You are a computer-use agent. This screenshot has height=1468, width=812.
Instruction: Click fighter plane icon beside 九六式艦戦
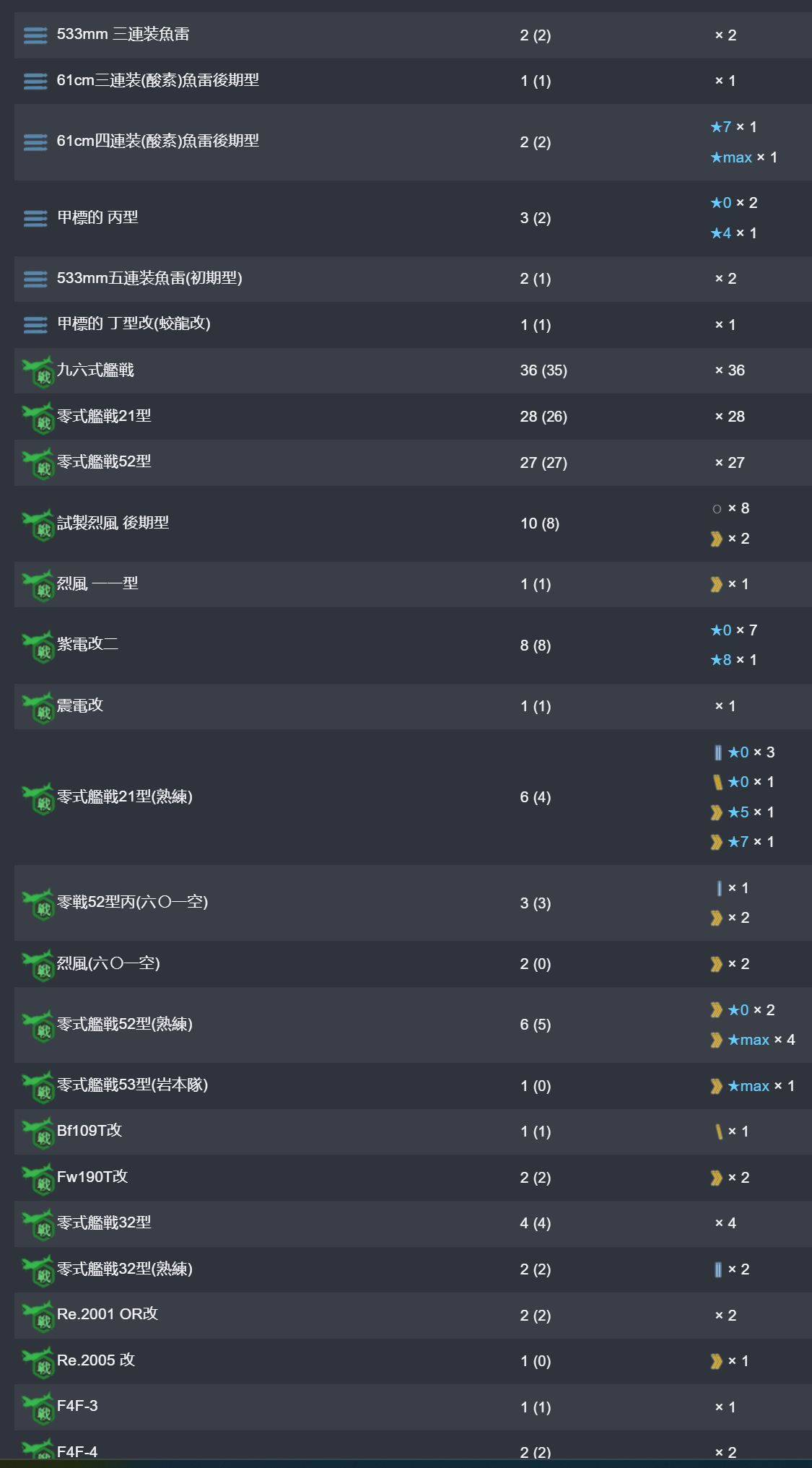38,371
